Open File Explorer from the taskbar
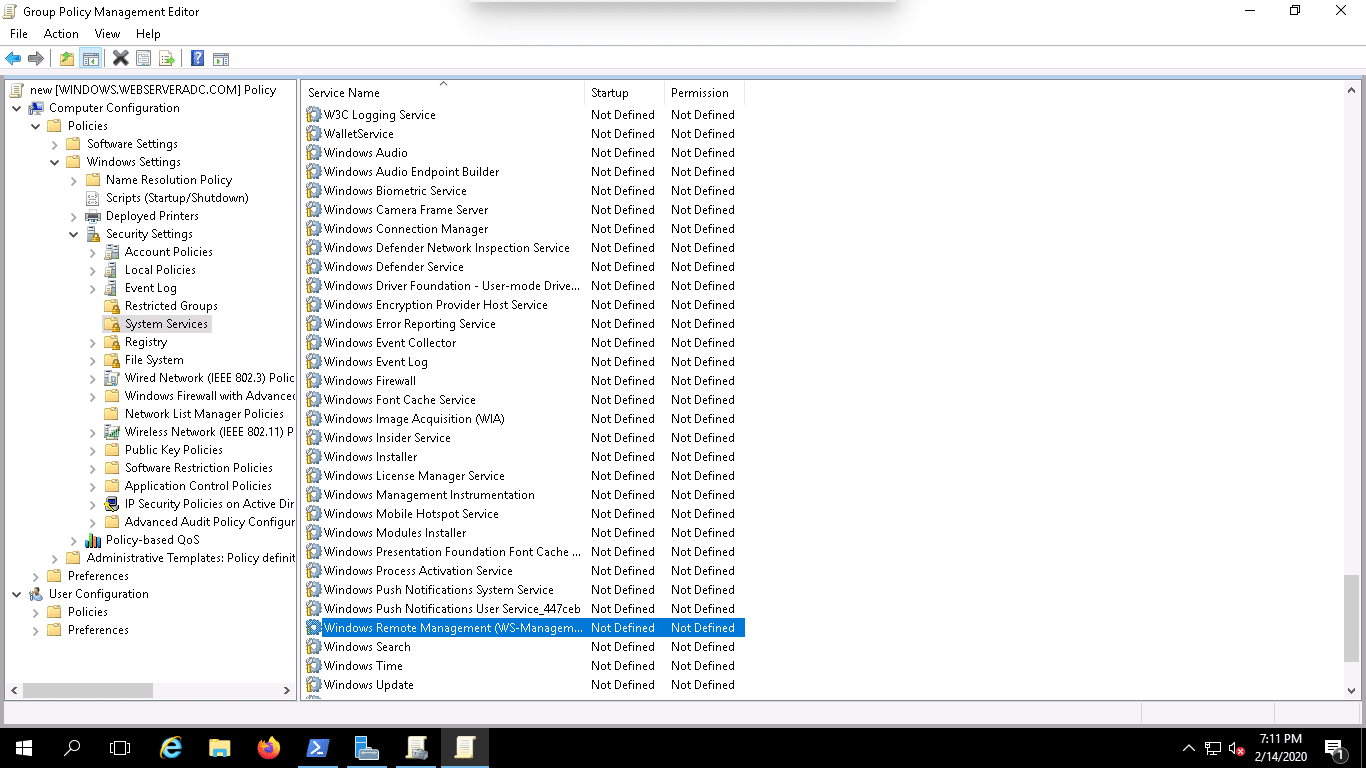The height and width of the screenshot is (768, 1366). click(220, 748)
